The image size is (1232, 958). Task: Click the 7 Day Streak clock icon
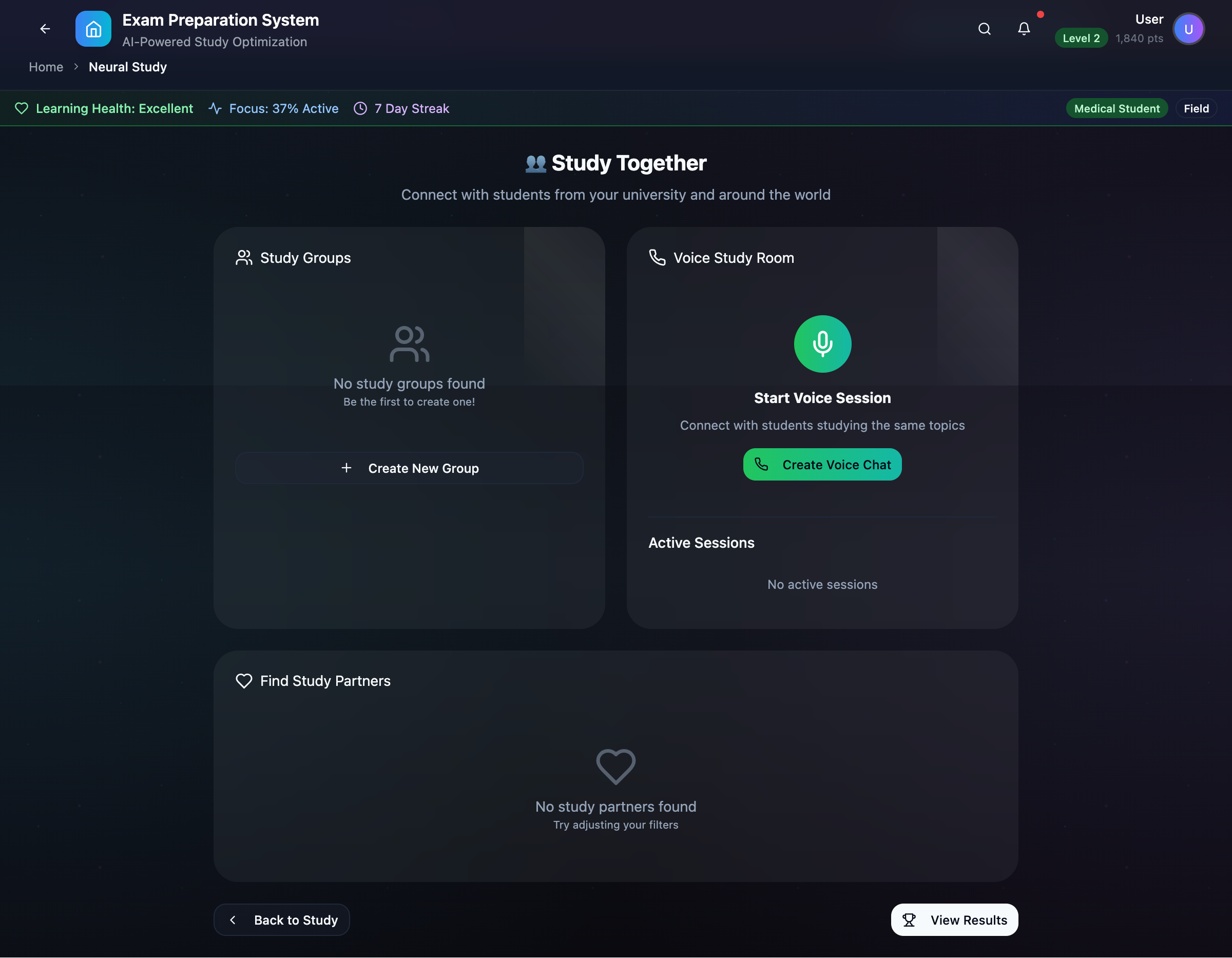coord(360,108)
